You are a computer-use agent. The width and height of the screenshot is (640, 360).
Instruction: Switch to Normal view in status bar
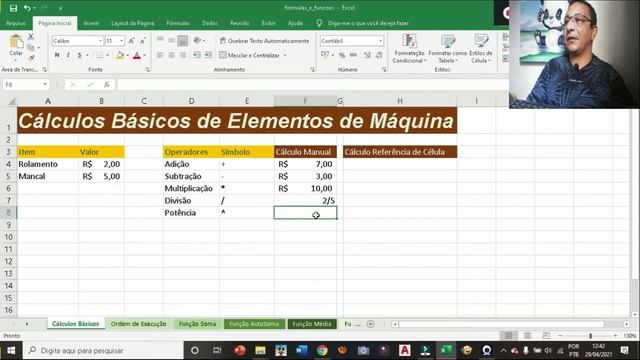[508, 336]
